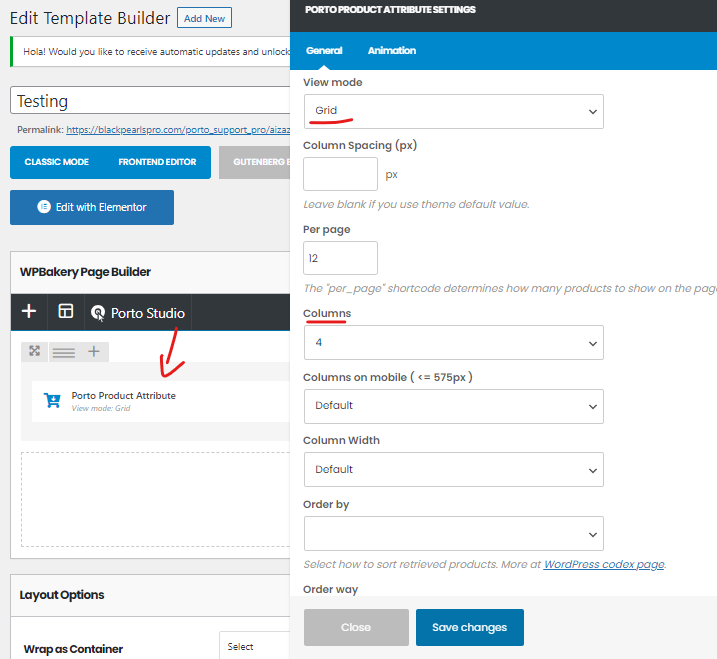Add column with the row plus icon
The image size is (717, 659).
94,351
